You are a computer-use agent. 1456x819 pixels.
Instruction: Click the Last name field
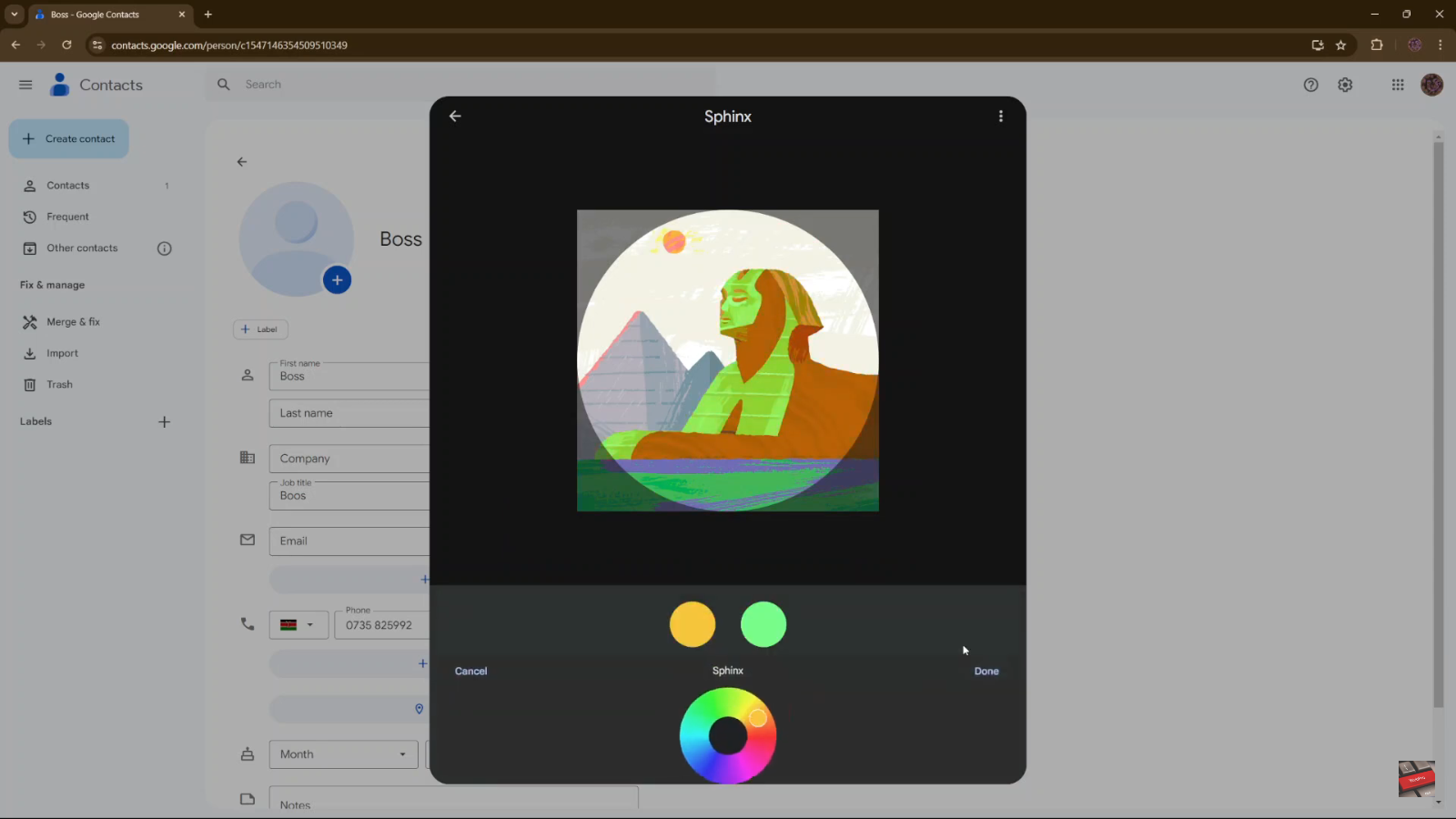[349, 413]
